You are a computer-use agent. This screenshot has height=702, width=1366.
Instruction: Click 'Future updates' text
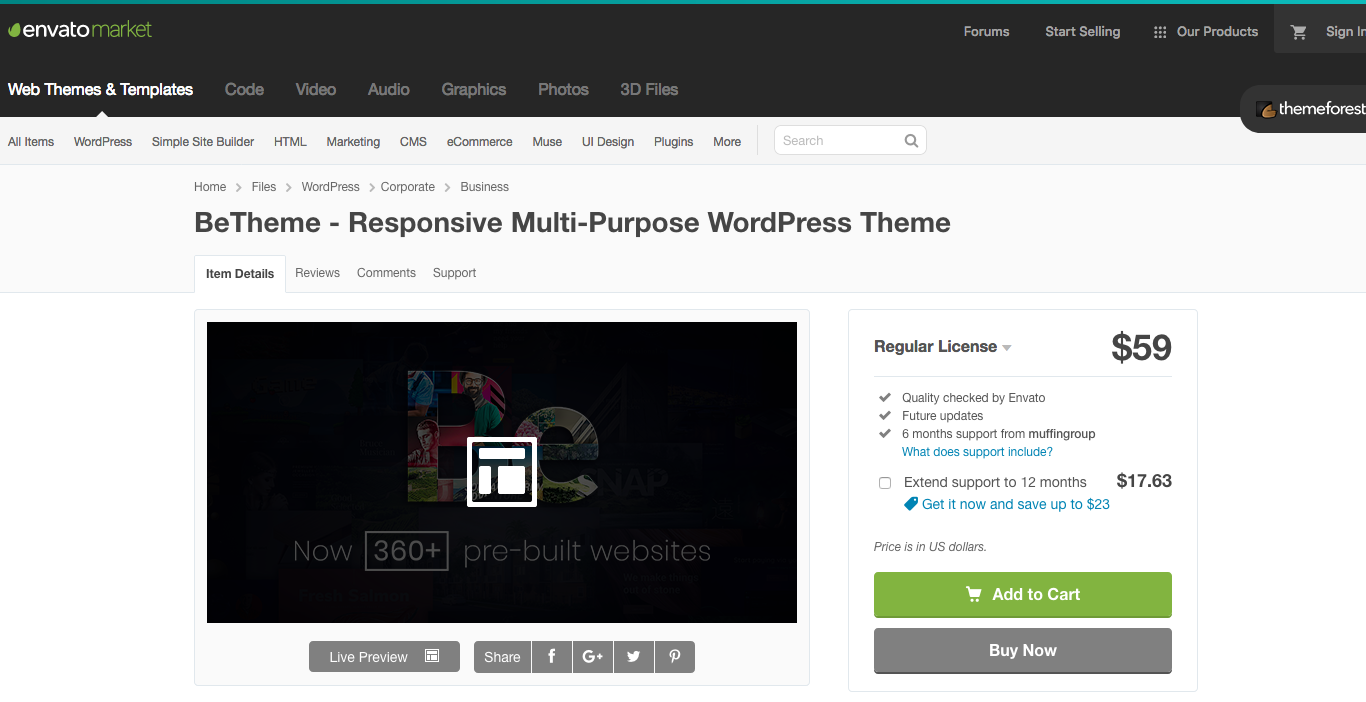coord(942,416)
